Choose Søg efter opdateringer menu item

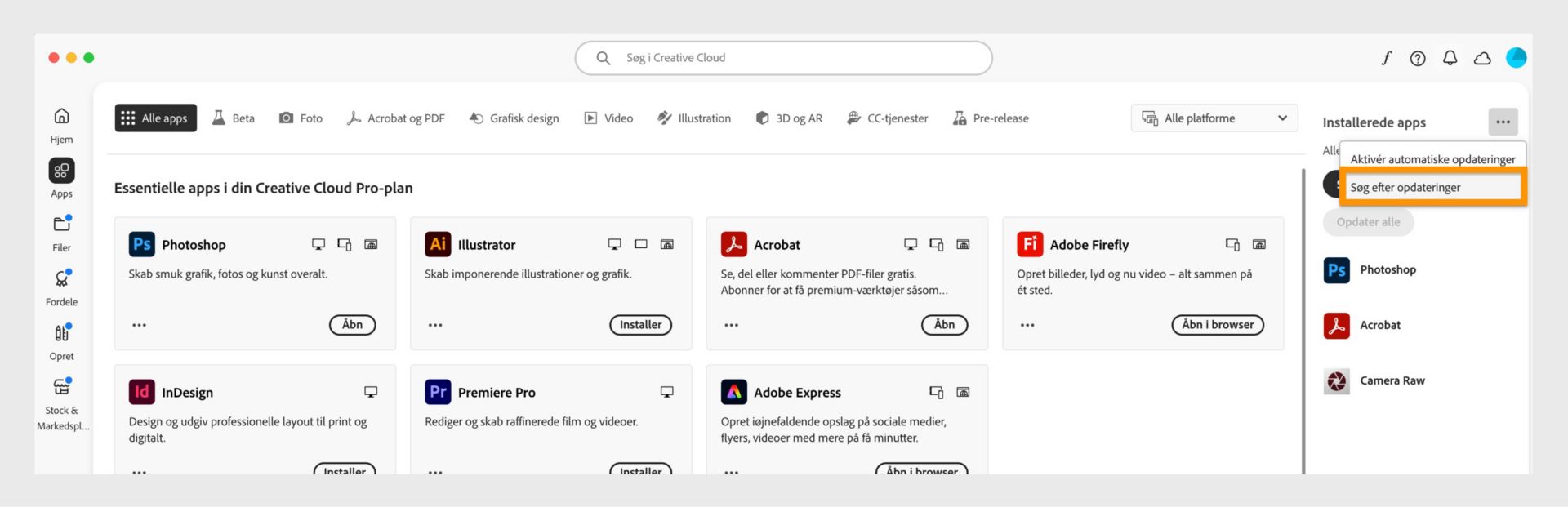pos(1432,187)
